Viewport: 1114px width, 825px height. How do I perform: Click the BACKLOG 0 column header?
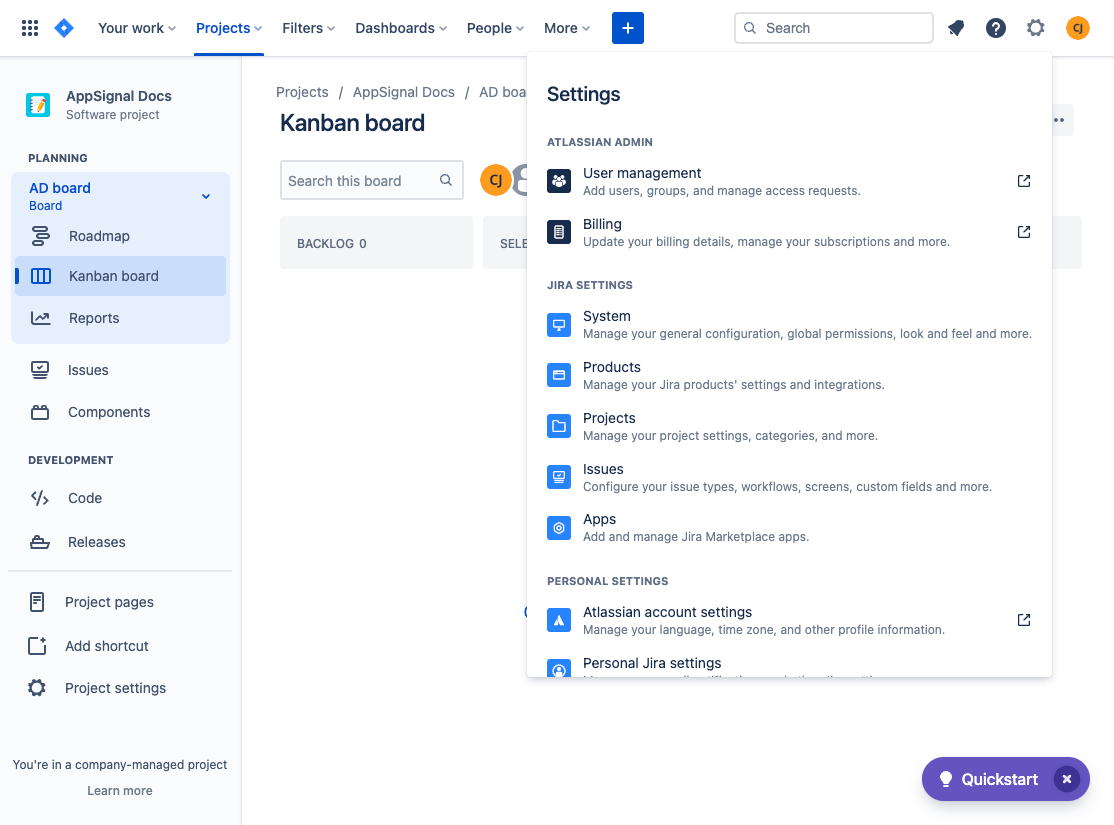click(x=376, y=243)
